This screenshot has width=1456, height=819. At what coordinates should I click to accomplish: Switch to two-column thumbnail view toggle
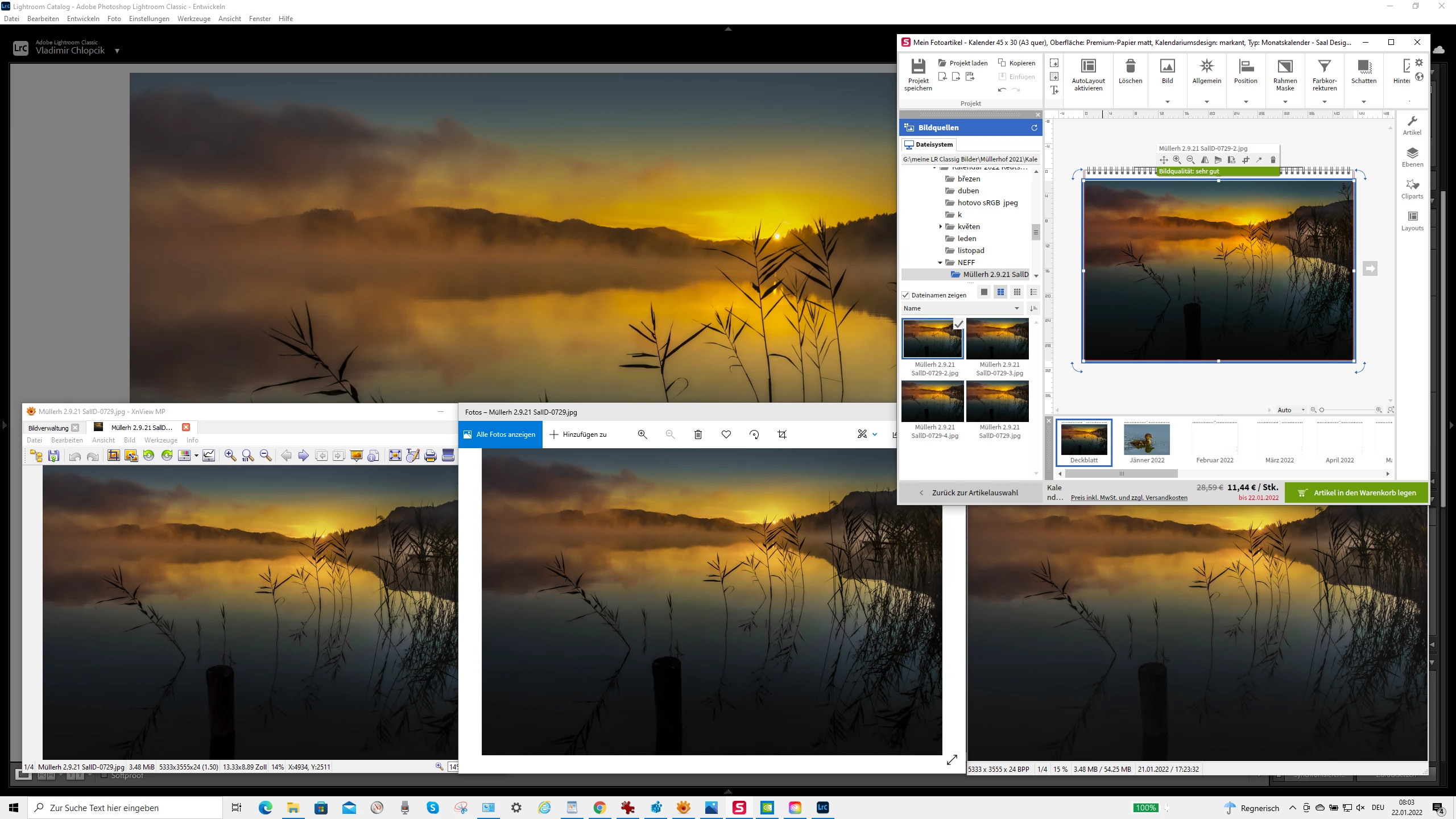click(1000, 292)
